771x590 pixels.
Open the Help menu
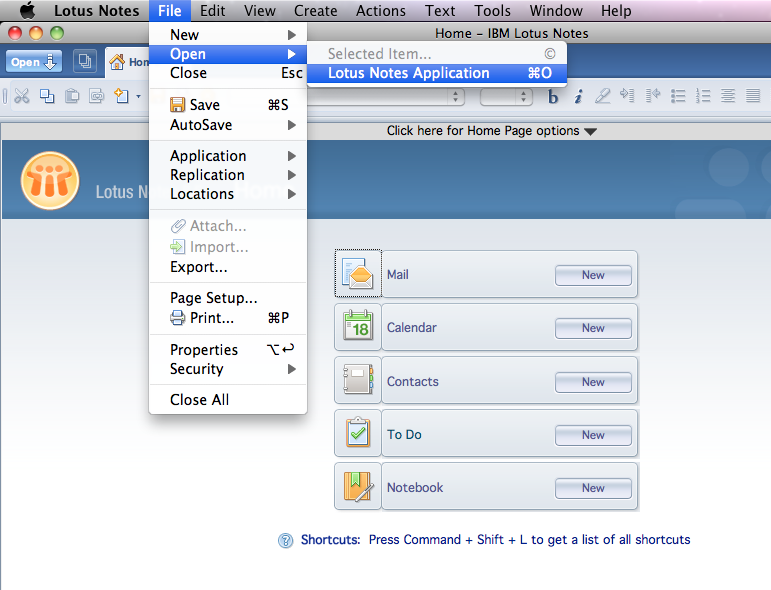(616, 10)
